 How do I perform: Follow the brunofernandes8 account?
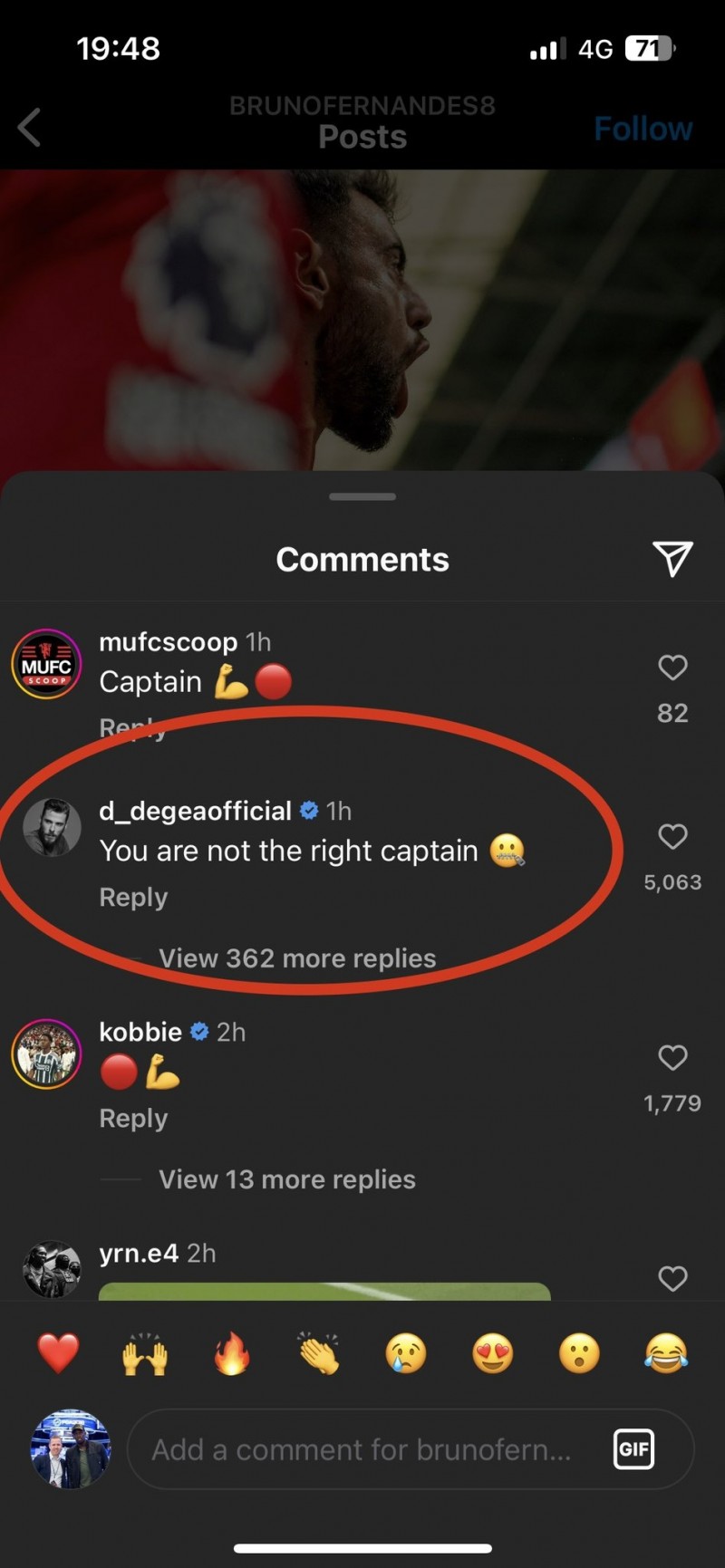(643, 129)
